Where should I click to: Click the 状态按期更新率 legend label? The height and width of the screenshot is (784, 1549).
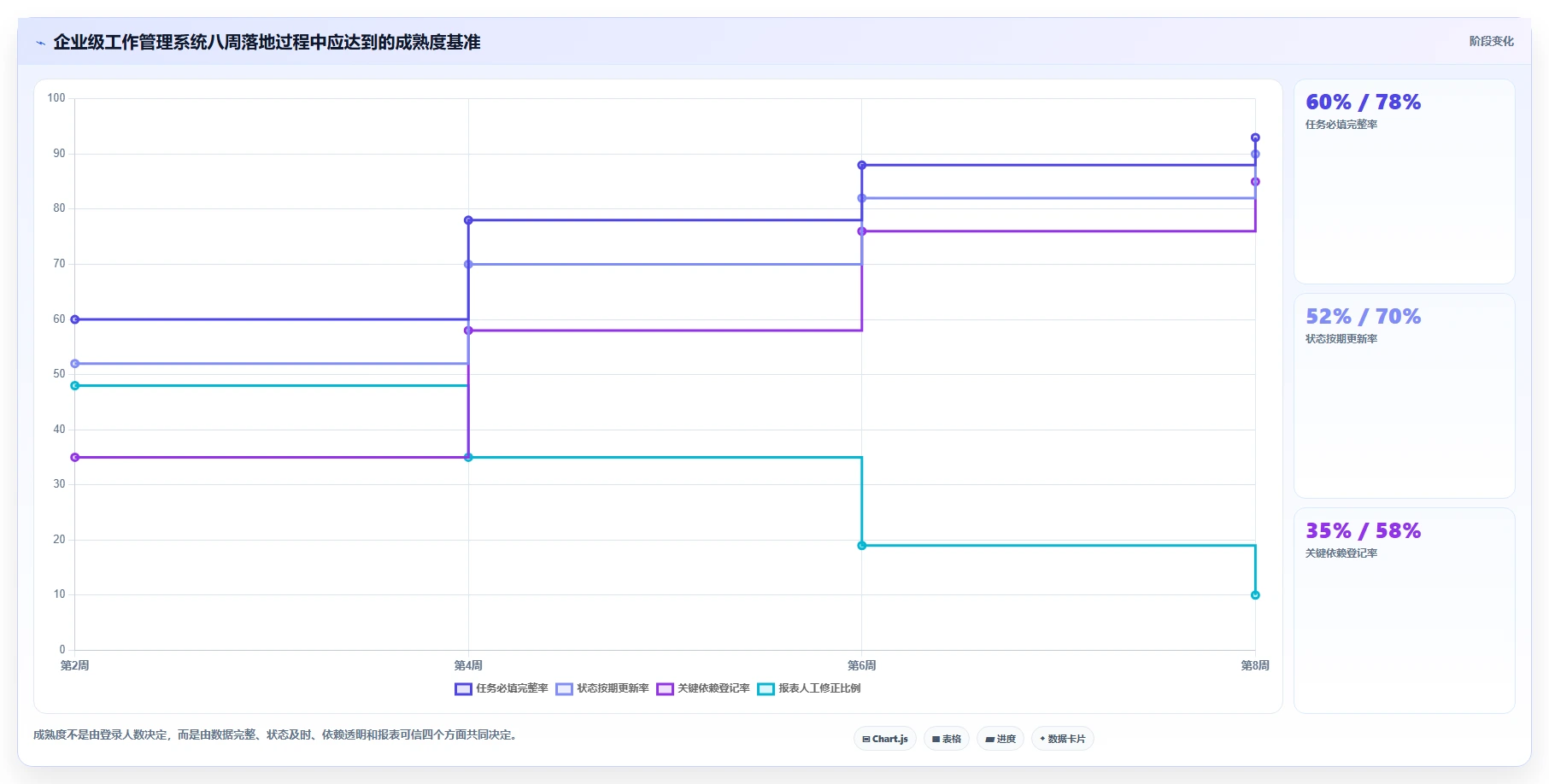(613, 688)
